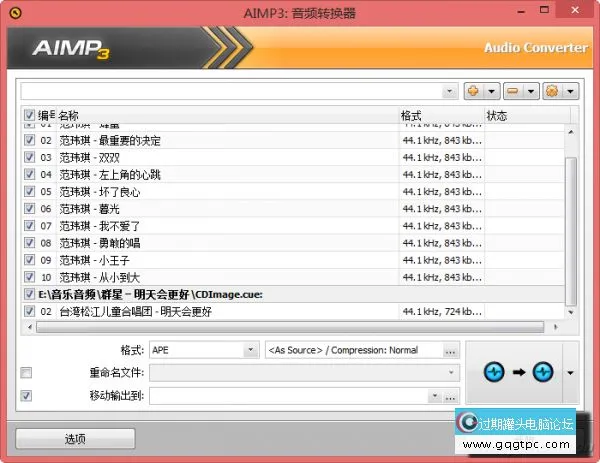Click the 编号 column header
Image resolution: width=600 pixels, height=463 pixels.
pos(46,115)
